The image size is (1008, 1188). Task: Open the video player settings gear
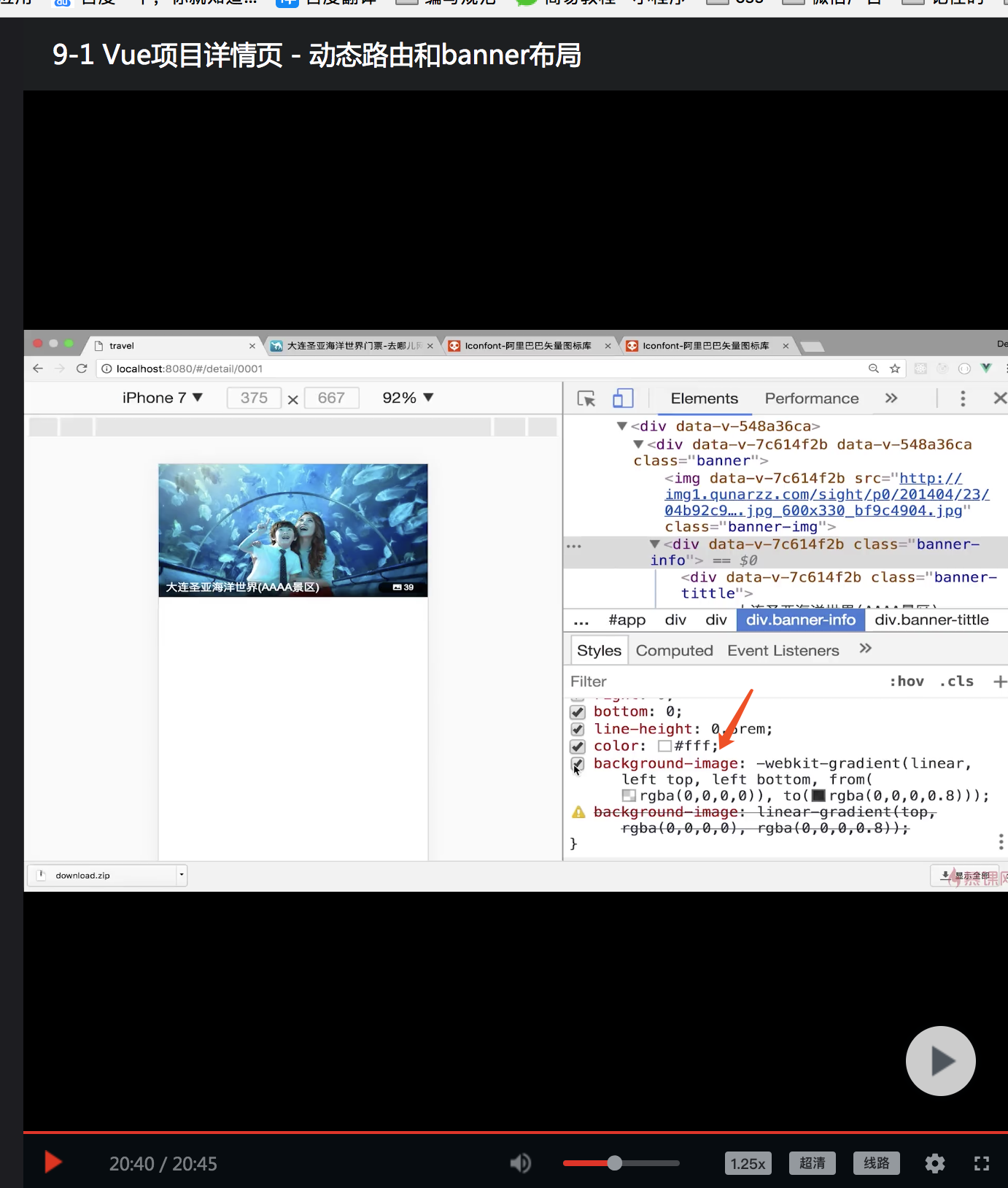click(935, 1163)
